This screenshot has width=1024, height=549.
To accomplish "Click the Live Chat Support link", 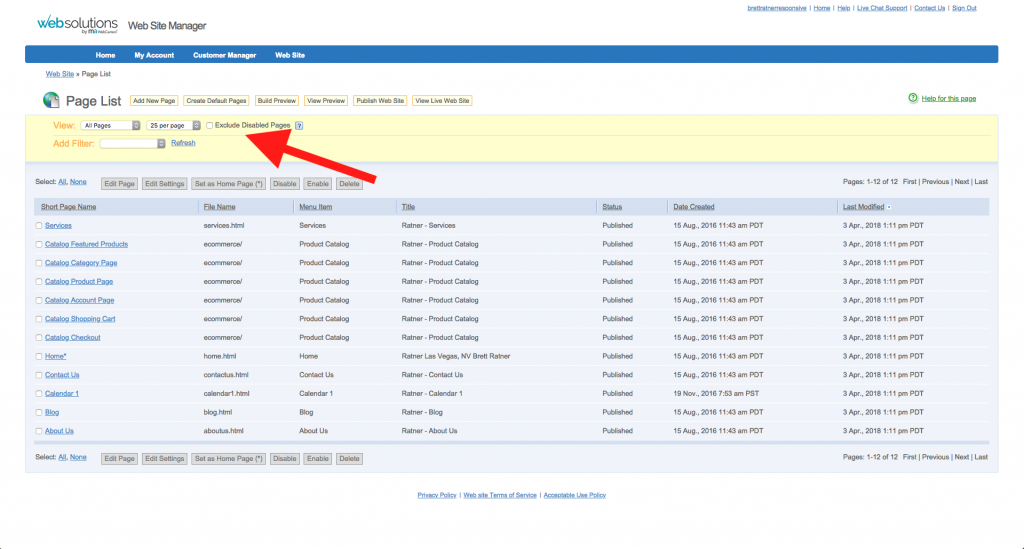I will [x=882, y=8].
